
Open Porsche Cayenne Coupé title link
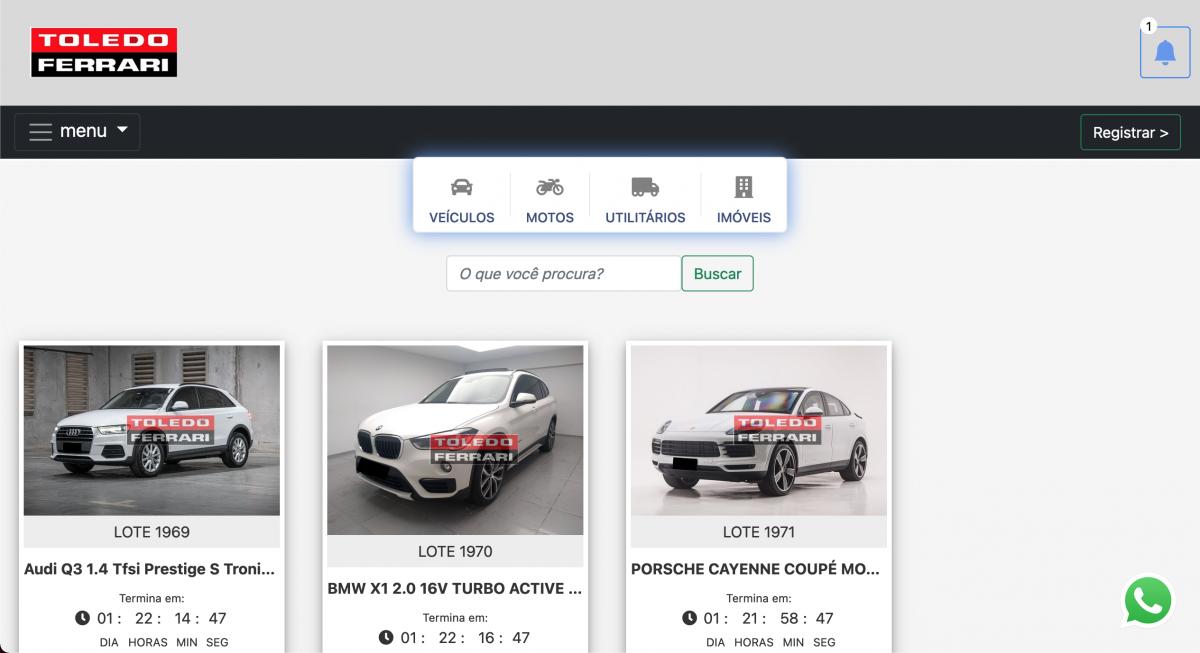(x=756, y=569)
